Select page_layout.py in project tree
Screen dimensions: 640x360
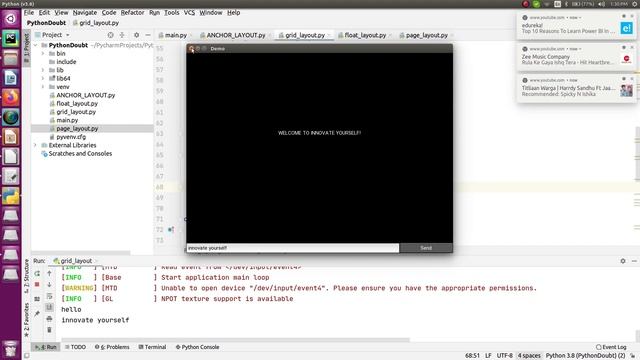(x=77, y=129)
